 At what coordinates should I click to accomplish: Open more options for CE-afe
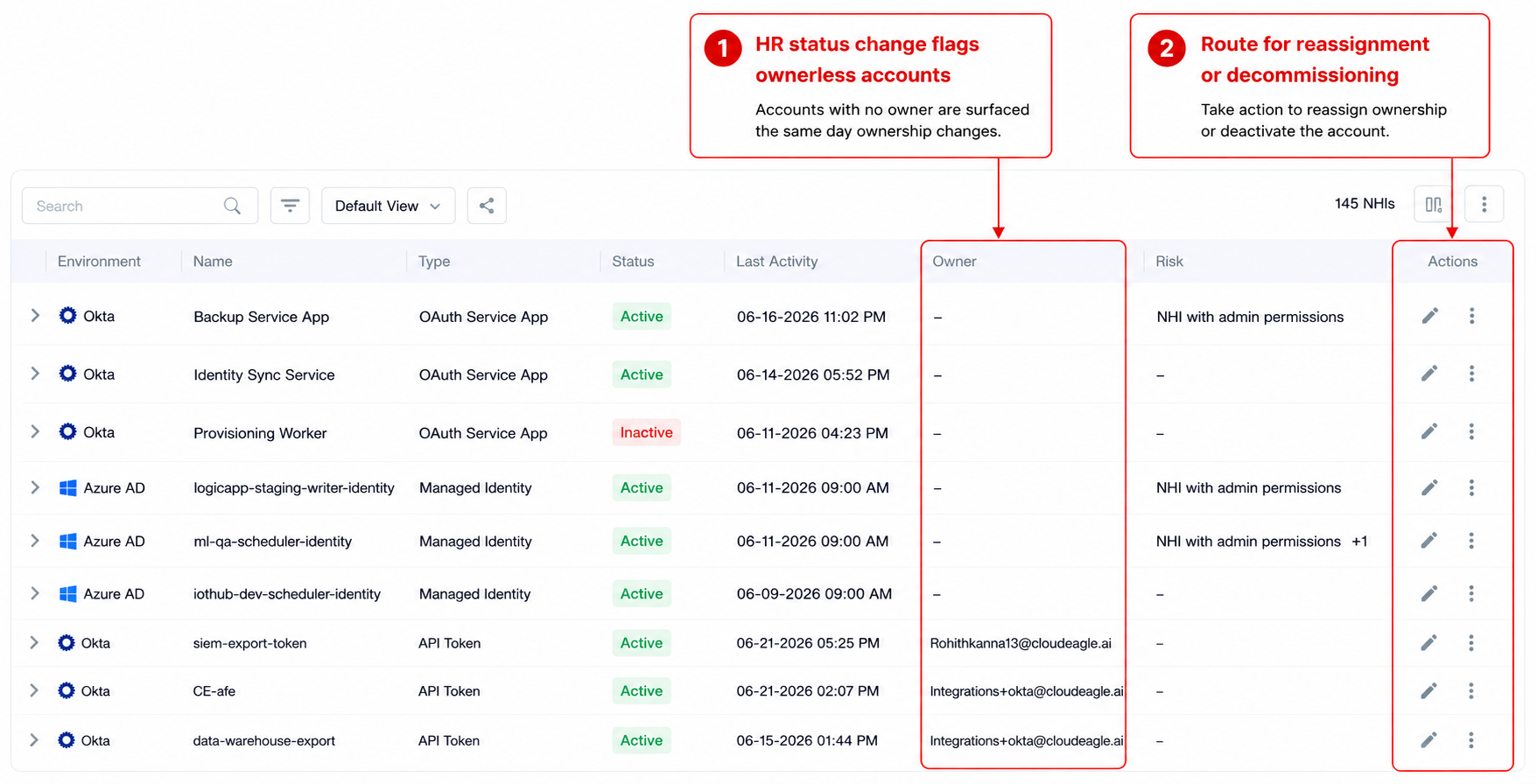coord(1471,691)
